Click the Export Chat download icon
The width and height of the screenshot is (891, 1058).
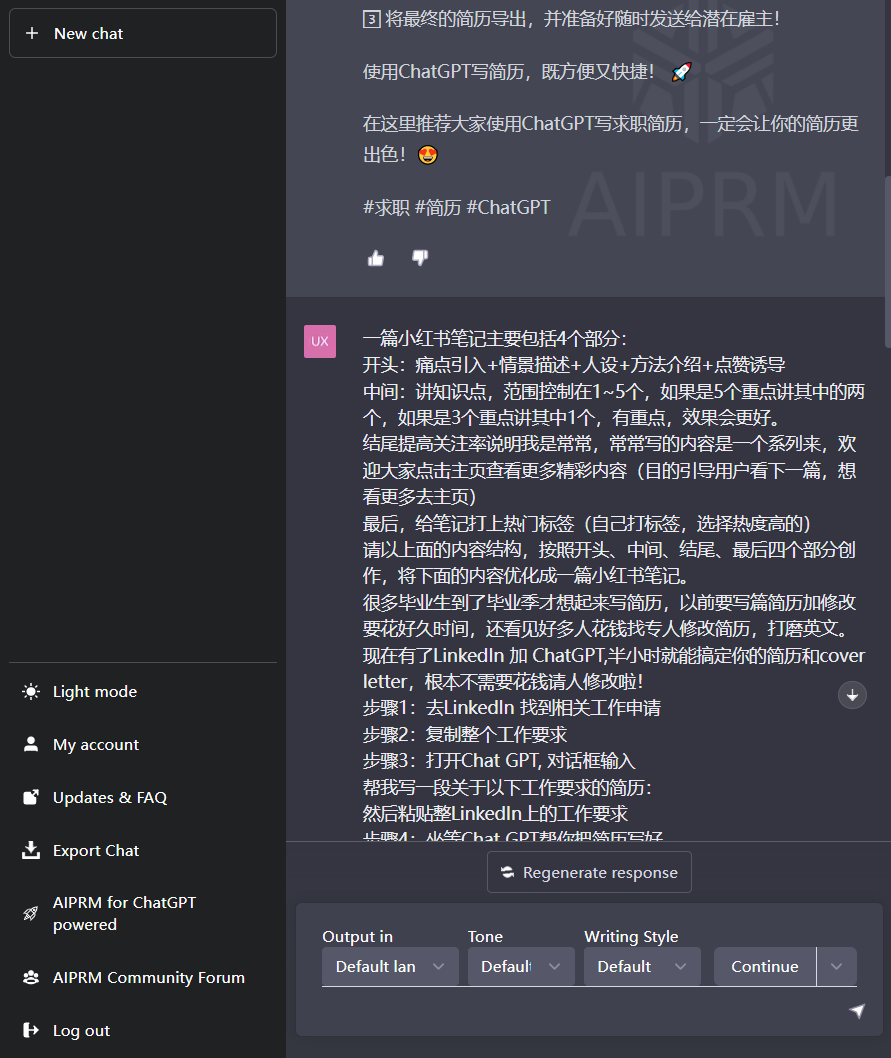(x=29, y=850)
